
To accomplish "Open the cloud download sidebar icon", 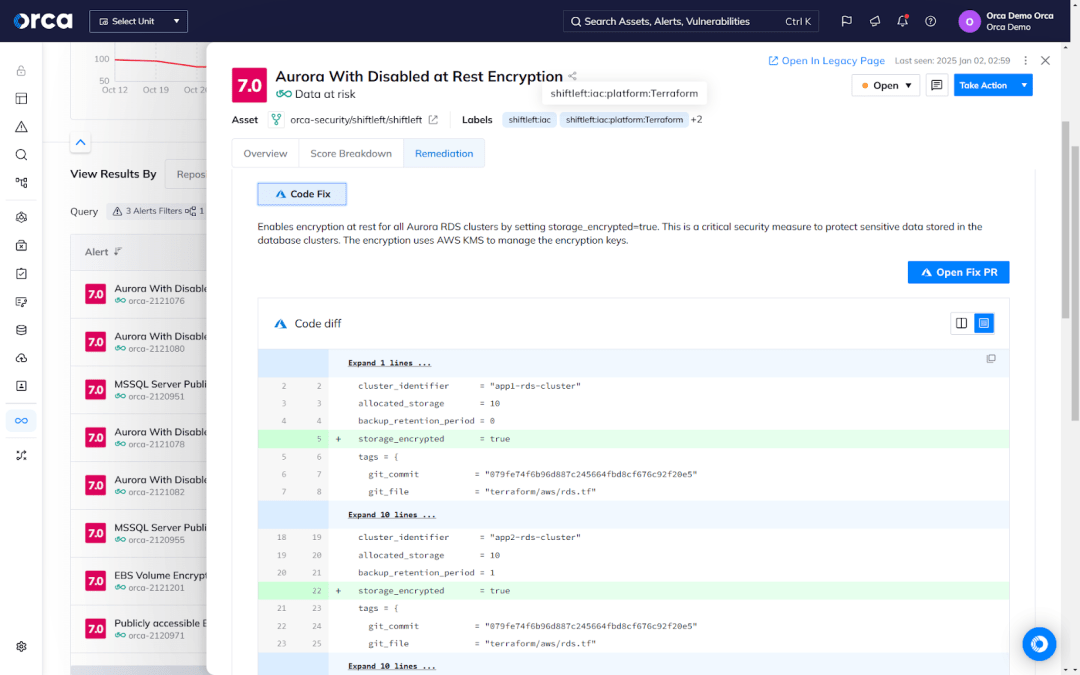I will [21, 358].
